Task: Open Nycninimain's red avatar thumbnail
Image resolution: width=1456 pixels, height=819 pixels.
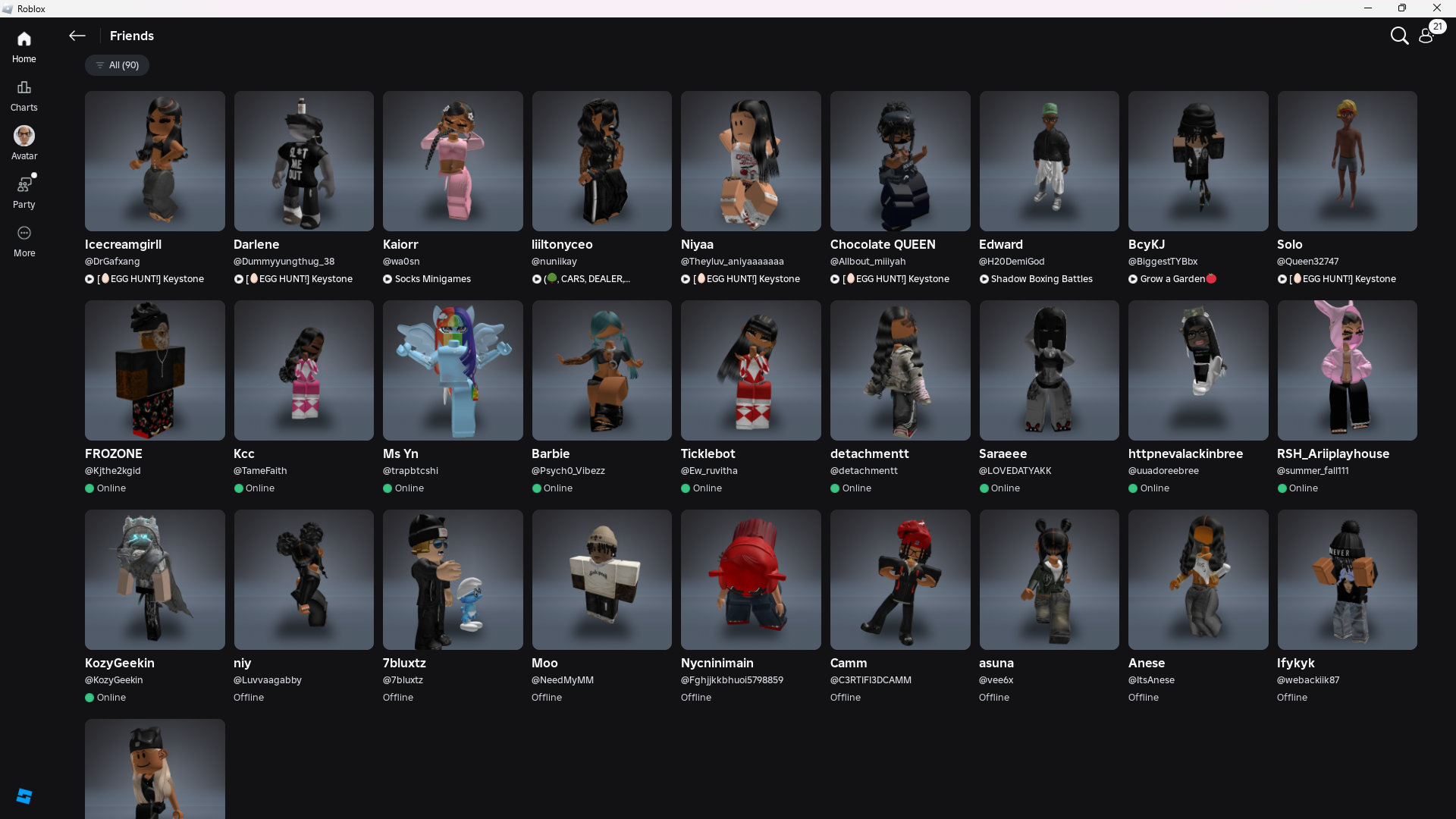Action: 751,579
